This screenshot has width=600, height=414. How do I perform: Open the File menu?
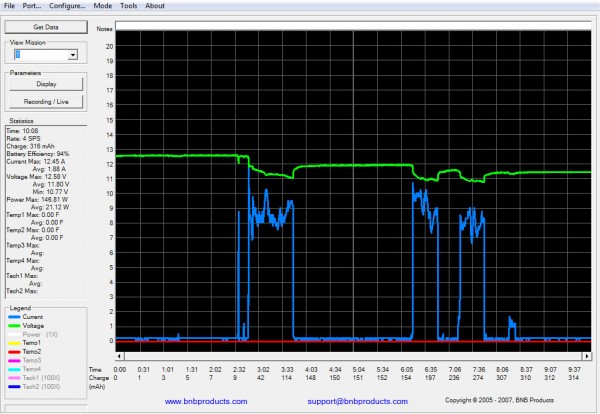coord(10,6)
